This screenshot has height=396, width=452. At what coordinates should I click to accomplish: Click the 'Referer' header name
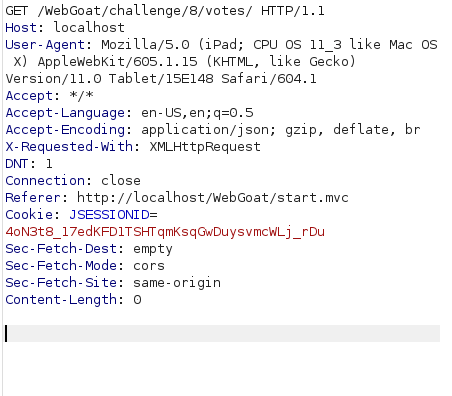(x=33, y=198)
